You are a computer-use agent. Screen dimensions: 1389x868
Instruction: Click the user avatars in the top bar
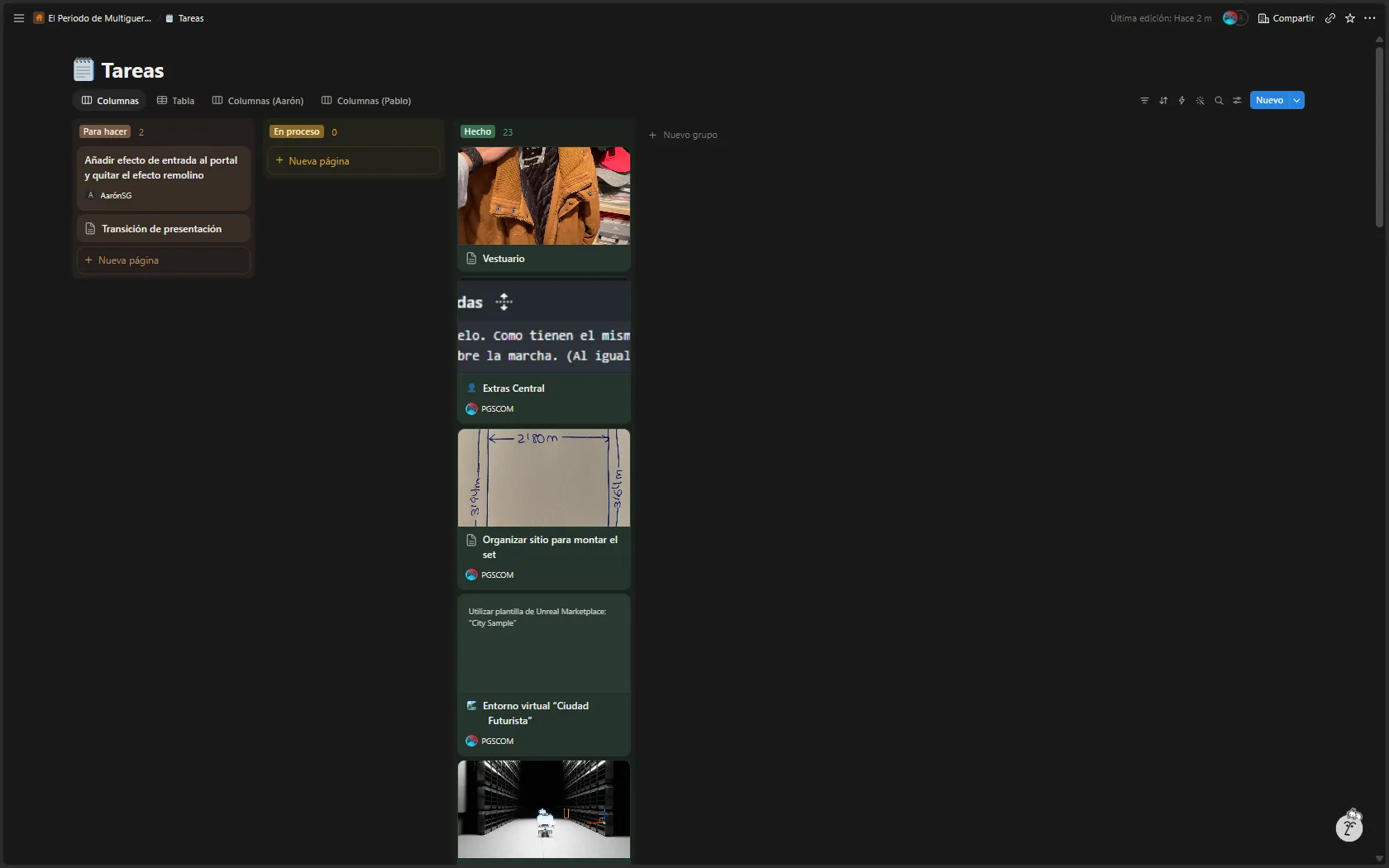coord(1235,18)
